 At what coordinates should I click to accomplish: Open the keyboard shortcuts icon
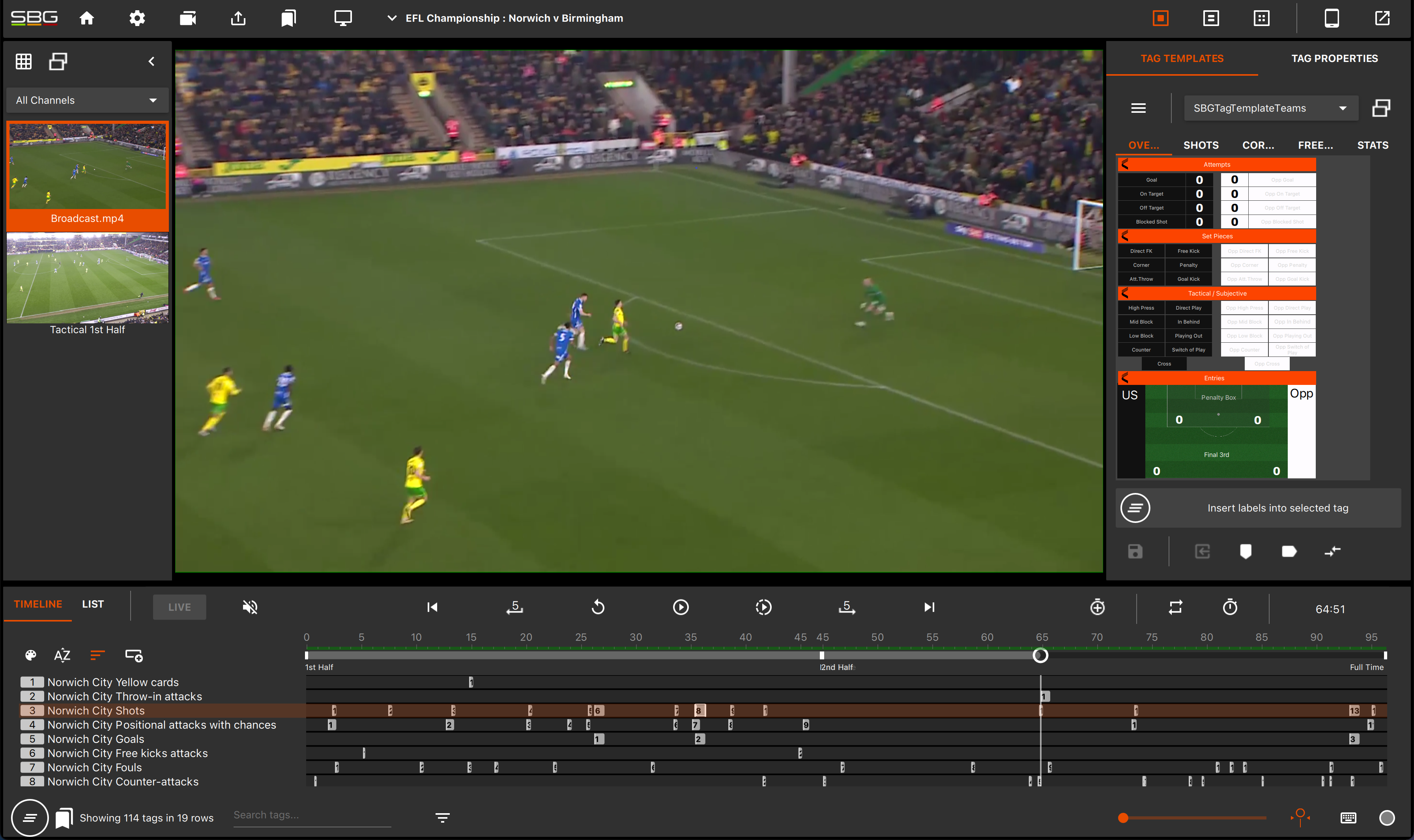coord(1349,818)
